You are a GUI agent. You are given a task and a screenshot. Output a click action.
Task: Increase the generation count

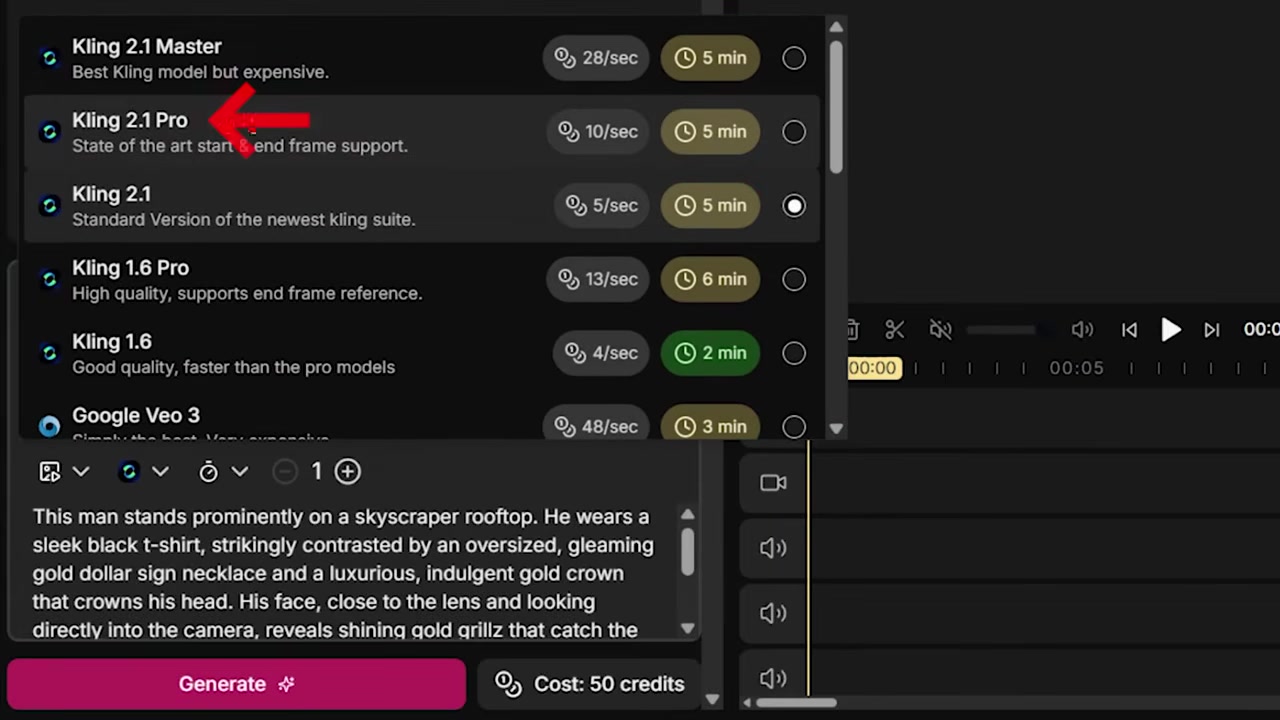(347, 472)
